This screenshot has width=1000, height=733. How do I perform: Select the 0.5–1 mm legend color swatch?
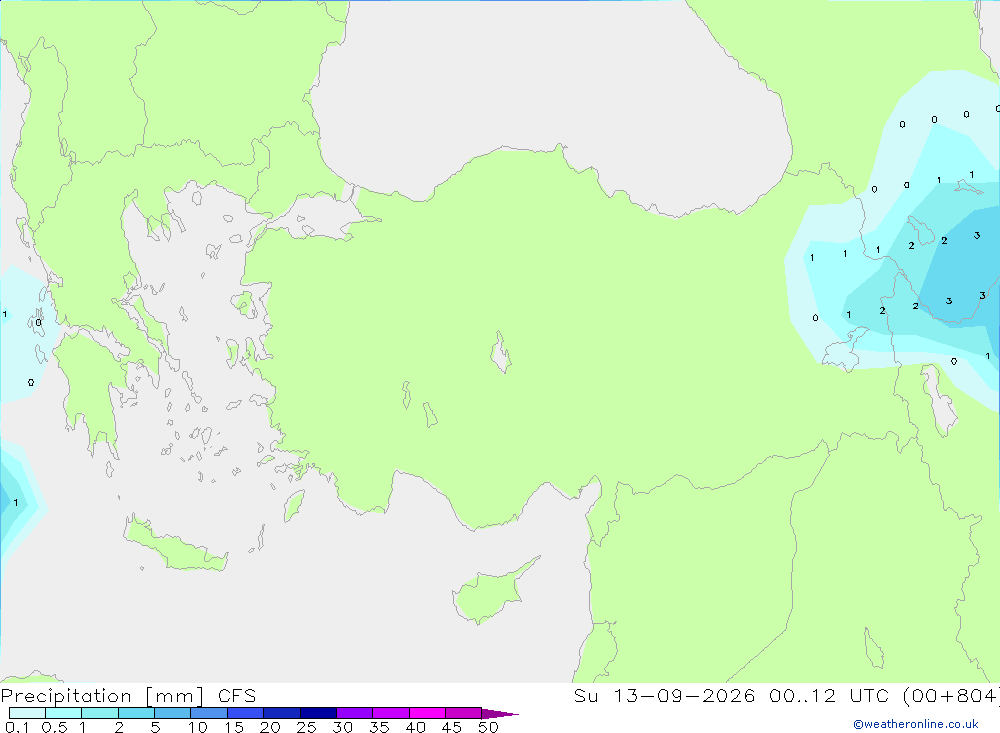[64, 713]
